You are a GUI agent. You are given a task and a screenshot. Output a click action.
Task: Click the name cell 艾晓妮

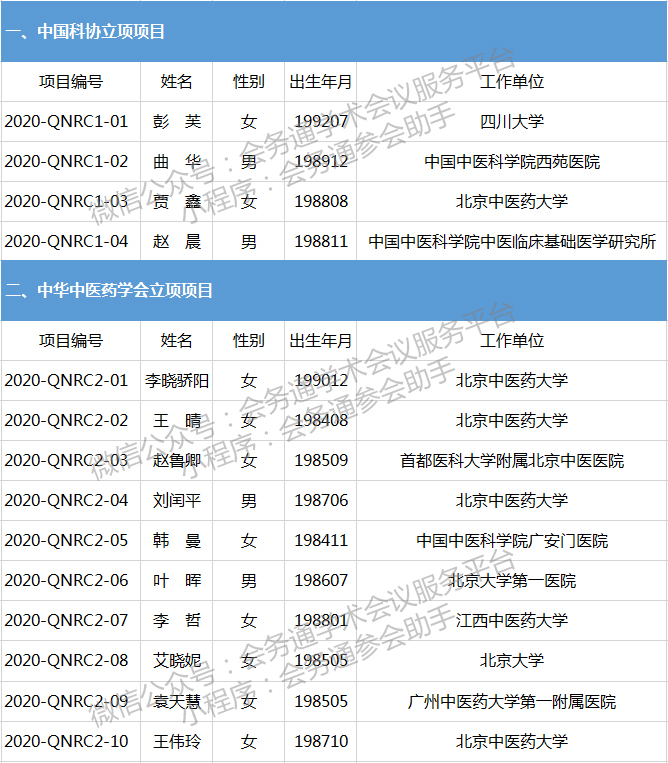click(x=177, y=660)
